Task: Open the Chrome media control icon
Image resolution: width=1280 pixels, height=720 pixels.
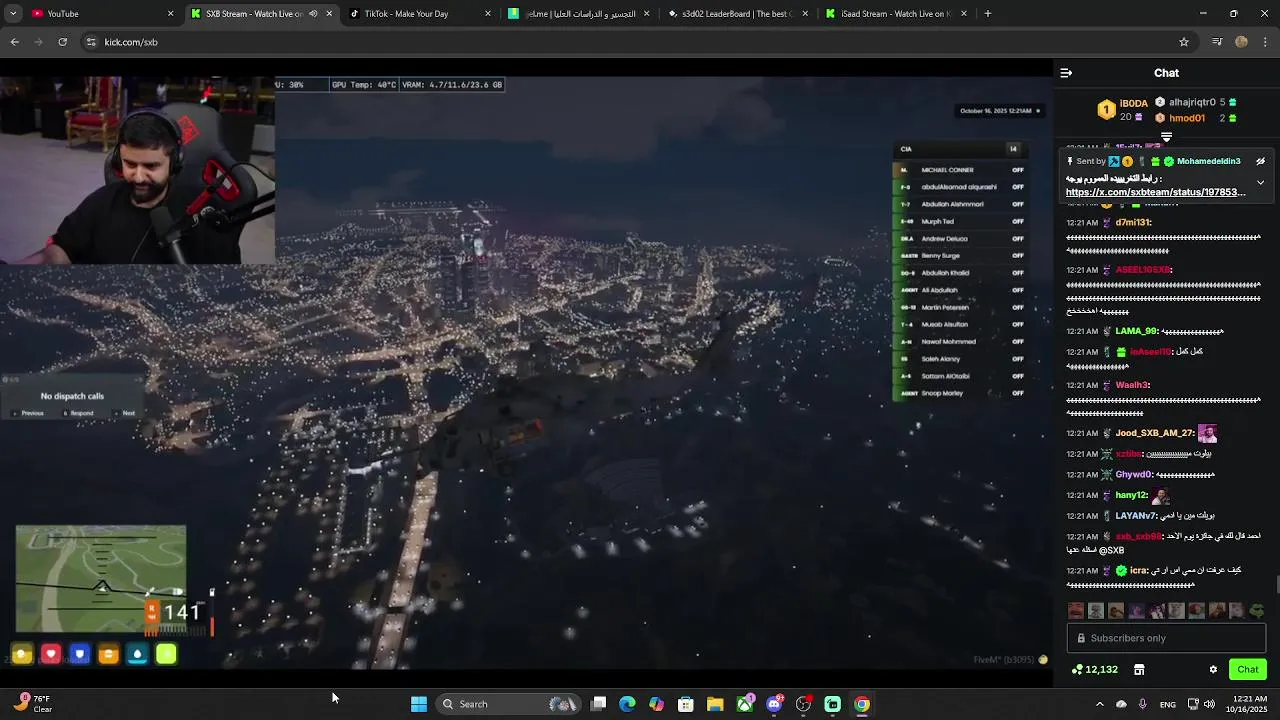Action: tap(1217, 42)
